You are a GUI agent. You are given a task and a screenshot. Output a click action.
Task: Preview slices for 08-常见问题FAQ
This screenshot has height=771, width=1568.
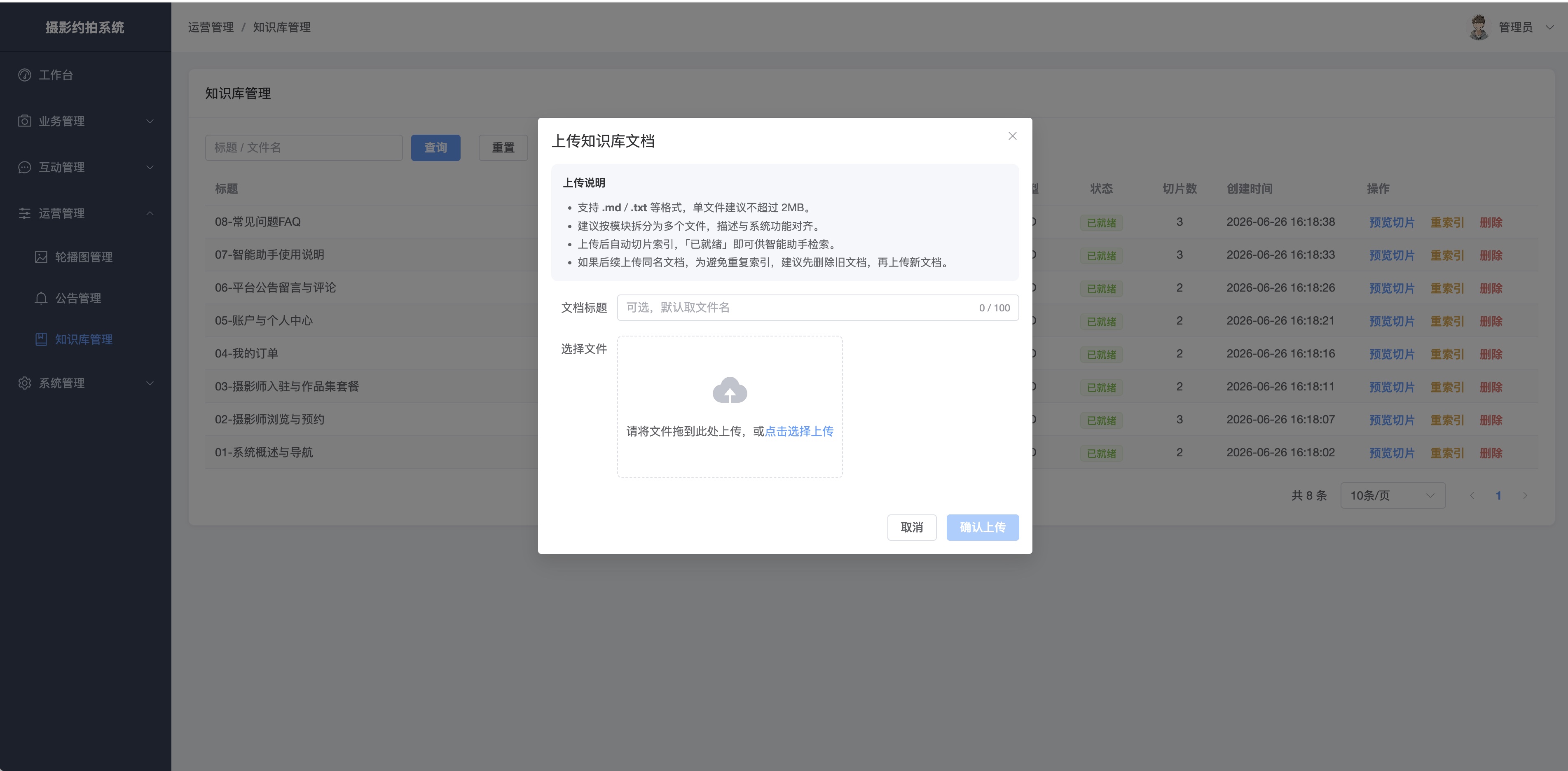pyautogui.click(x=1392, y=223)
